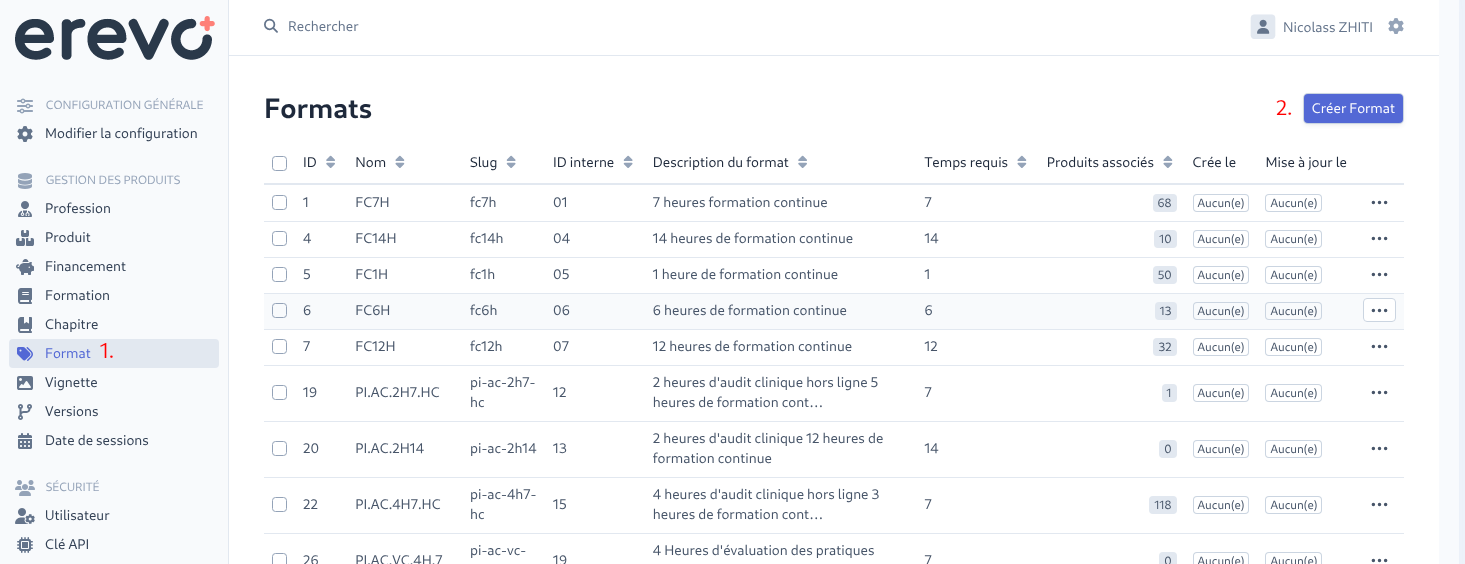Click the Créer Format button
This screenshot has width=1465, height=564.
[x=1353, y=108]
